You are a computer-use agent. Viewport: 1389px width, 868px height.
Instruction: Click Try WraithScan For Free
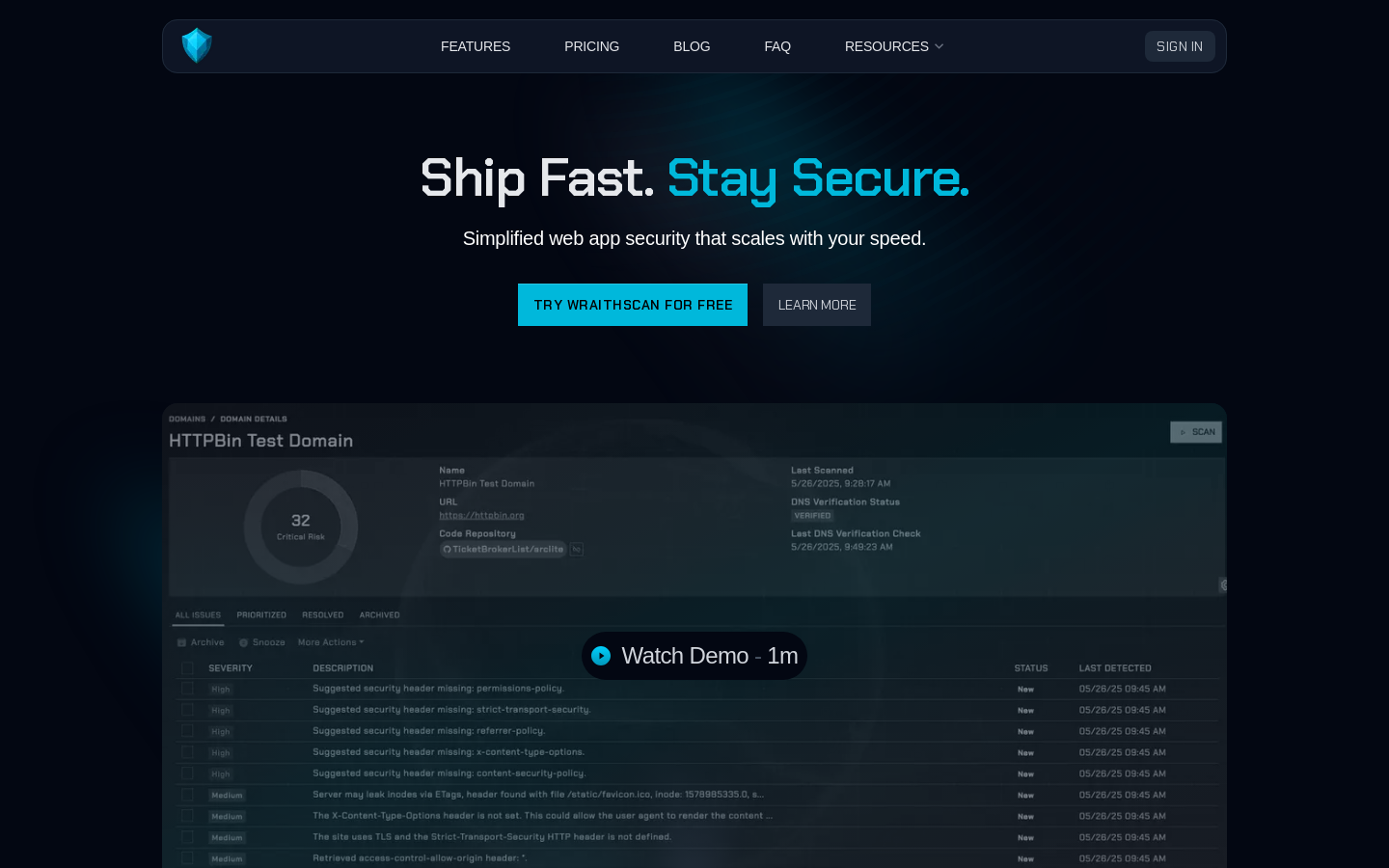[633, 305]
